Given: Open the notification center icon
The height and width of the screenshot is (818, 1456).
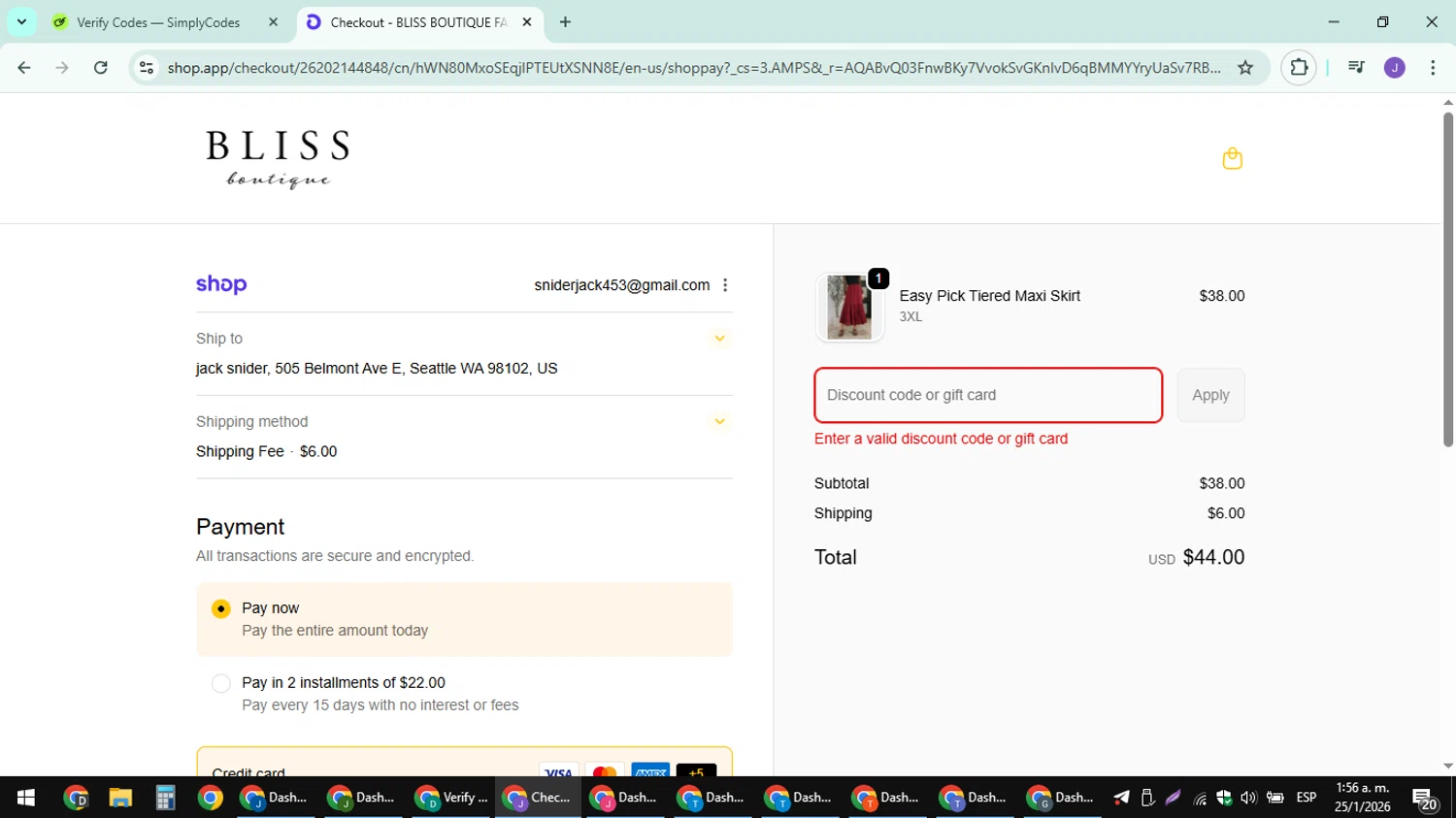Looking at the screenshot, I should [x=1425, y=799].
